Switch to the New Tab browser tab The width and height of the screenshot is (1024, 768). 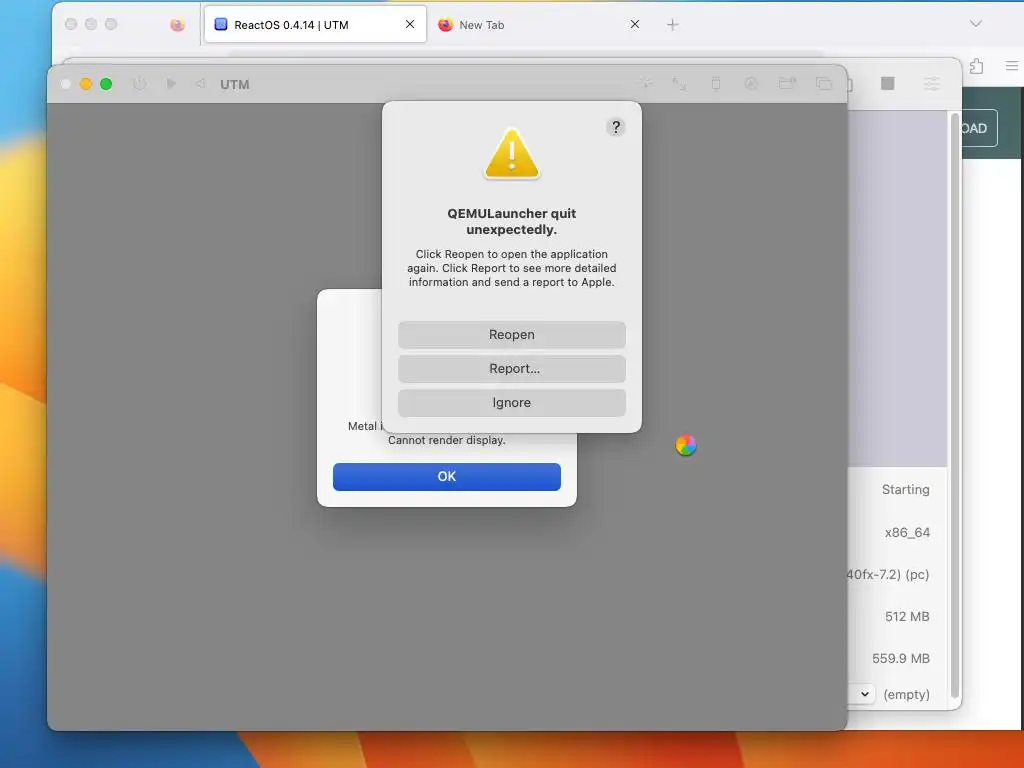pyautogui.click(x=539, y=24)
